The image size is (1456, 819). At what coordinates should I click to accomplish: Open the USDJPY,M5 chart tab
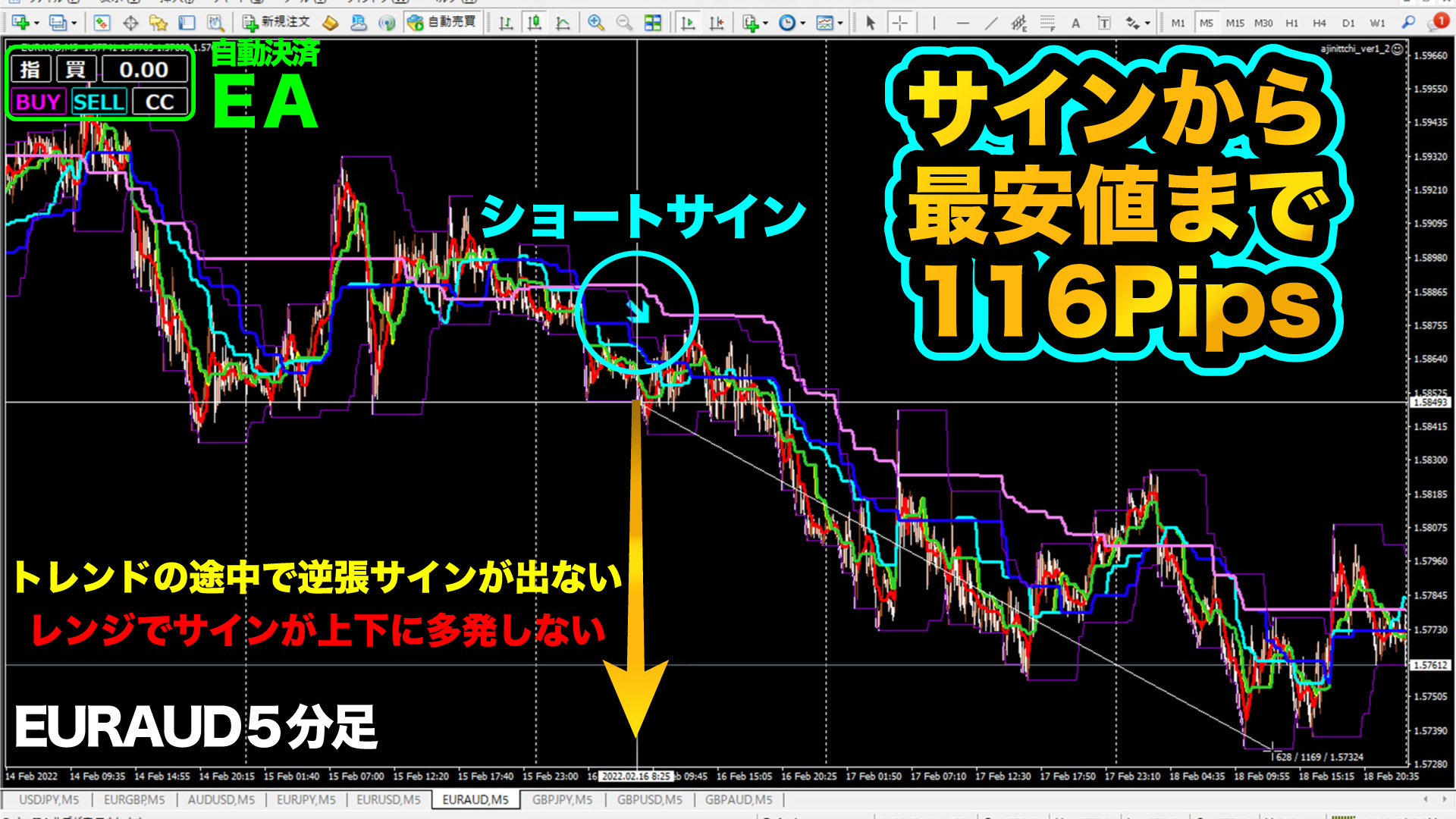click(x=49, y=799)
